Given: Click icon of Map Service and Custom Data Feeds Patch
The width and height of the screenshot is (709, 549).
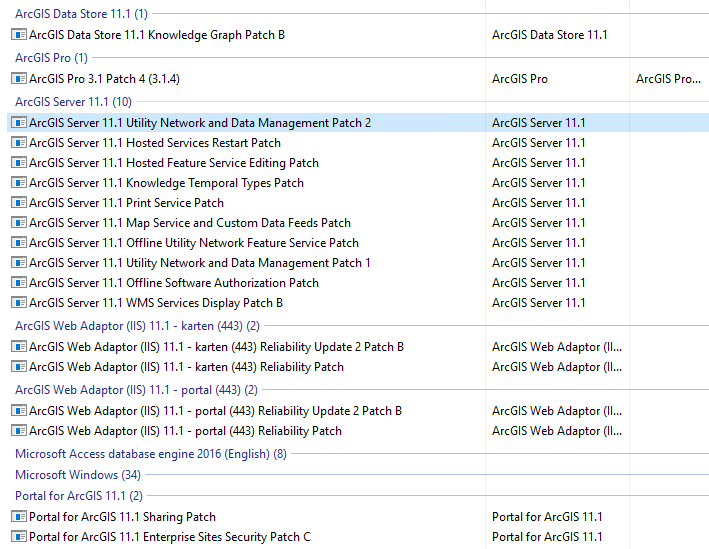Looking at the screenshot, I should (x=19, y=222).
